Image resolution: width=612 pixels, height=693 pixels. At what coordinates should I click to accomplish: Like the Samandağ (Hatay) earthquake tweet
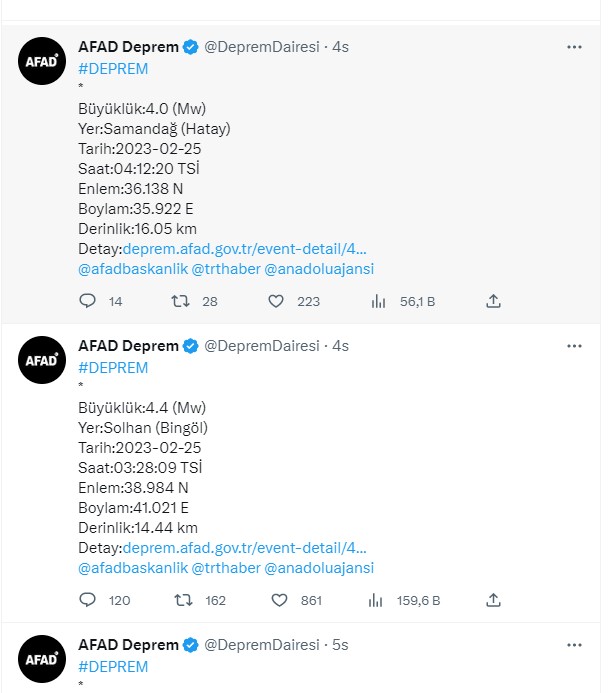276,301
